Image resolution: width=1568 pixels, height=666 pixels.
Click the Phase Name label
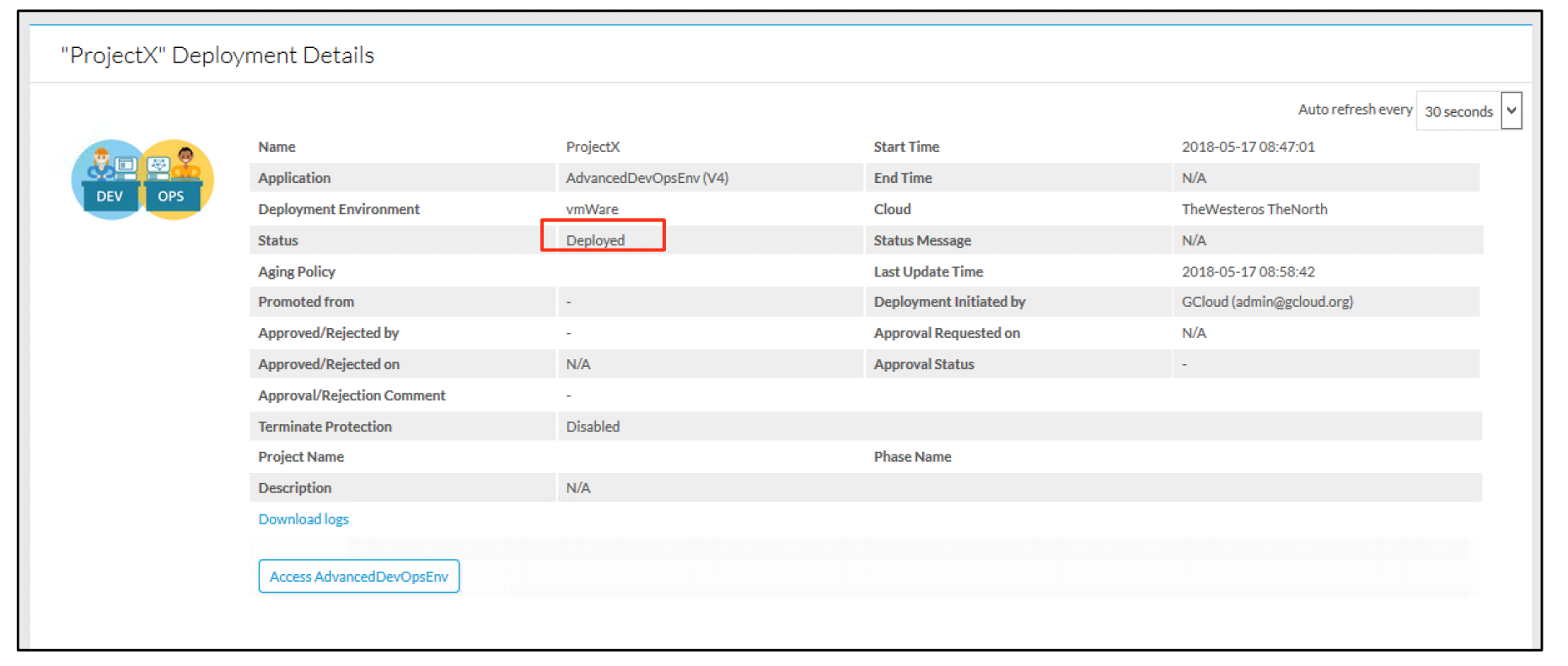pyautogui.click(x=912, y=457)
